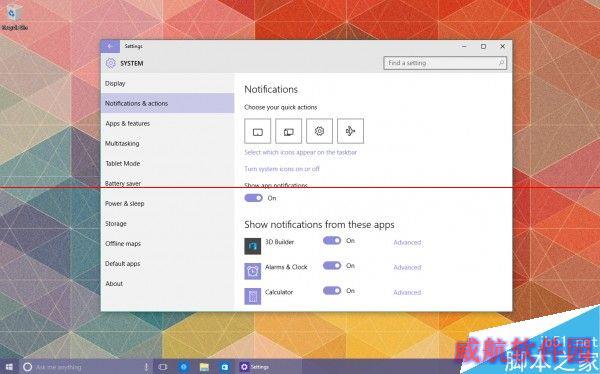Click Choose your quick actions label
Screen dimensions: 600x374
click(x=280, y=107)
